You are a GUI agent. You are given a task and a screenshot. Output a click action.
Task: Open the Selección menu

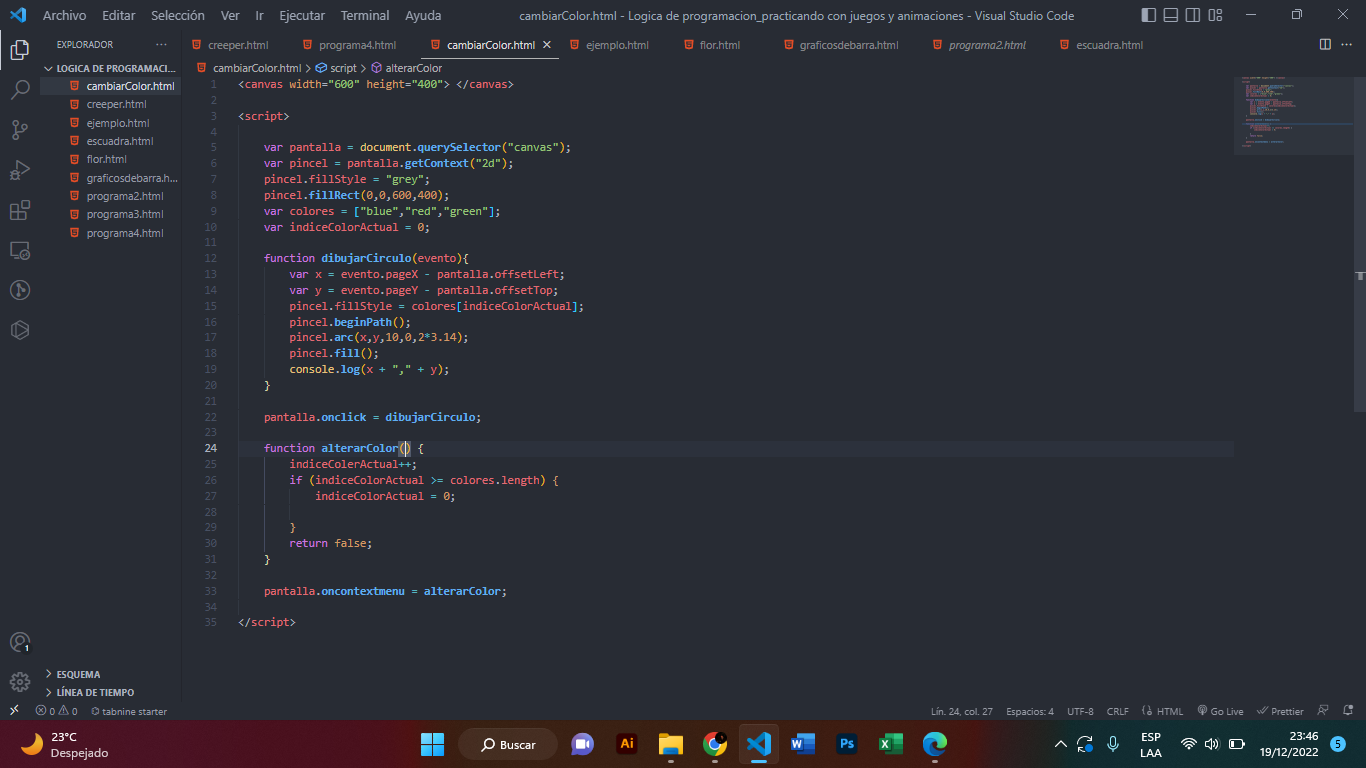[x=178, y=15]
